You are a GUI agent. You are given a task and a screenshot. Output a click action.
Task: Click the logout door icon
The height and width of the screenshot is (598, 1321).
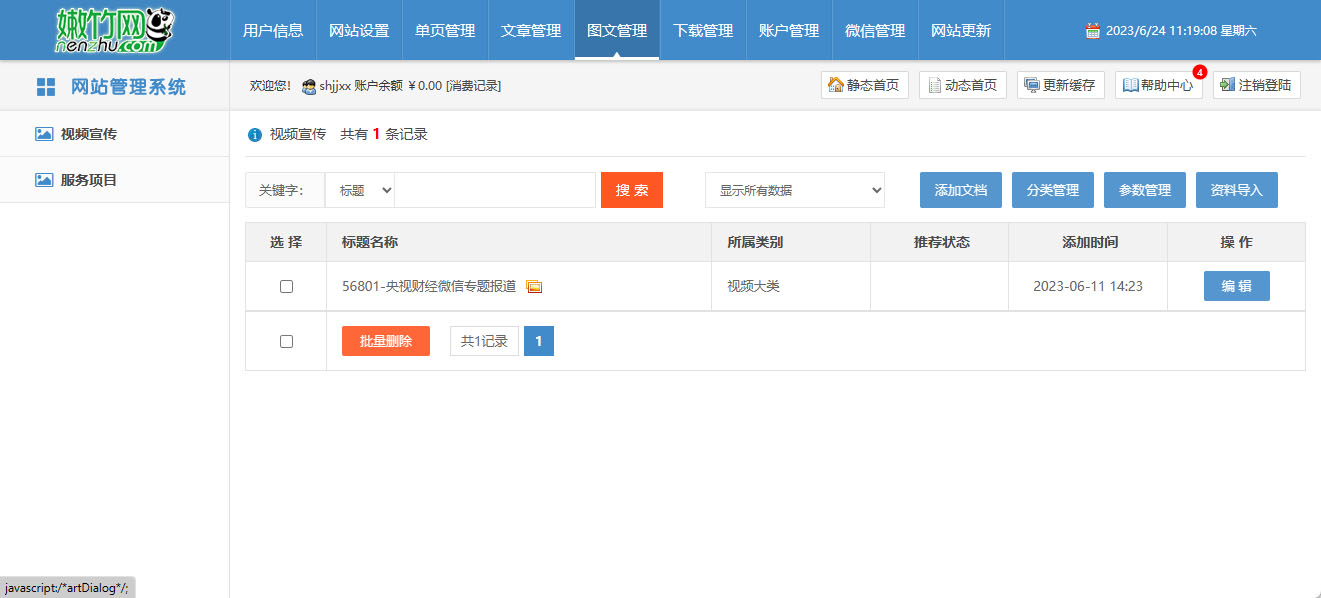1227,85
